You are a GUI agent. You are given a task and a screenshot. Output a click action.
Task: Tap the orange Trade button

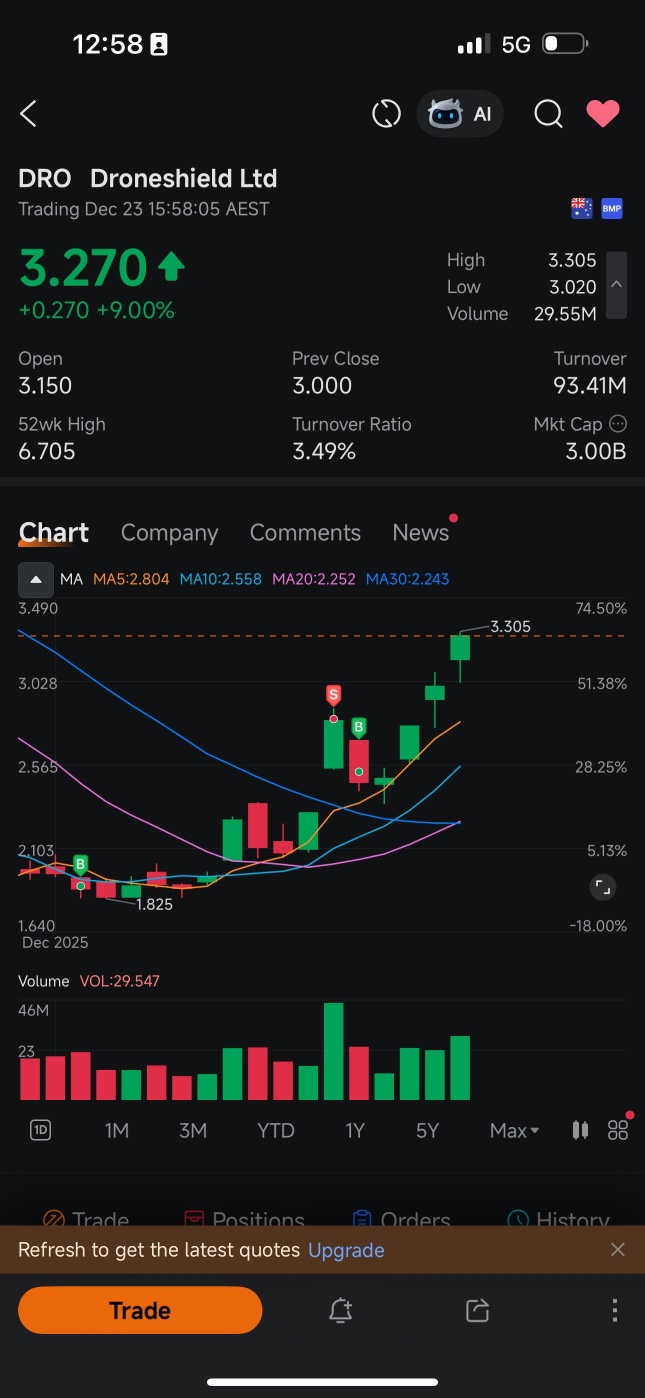tap(140, 1310)
